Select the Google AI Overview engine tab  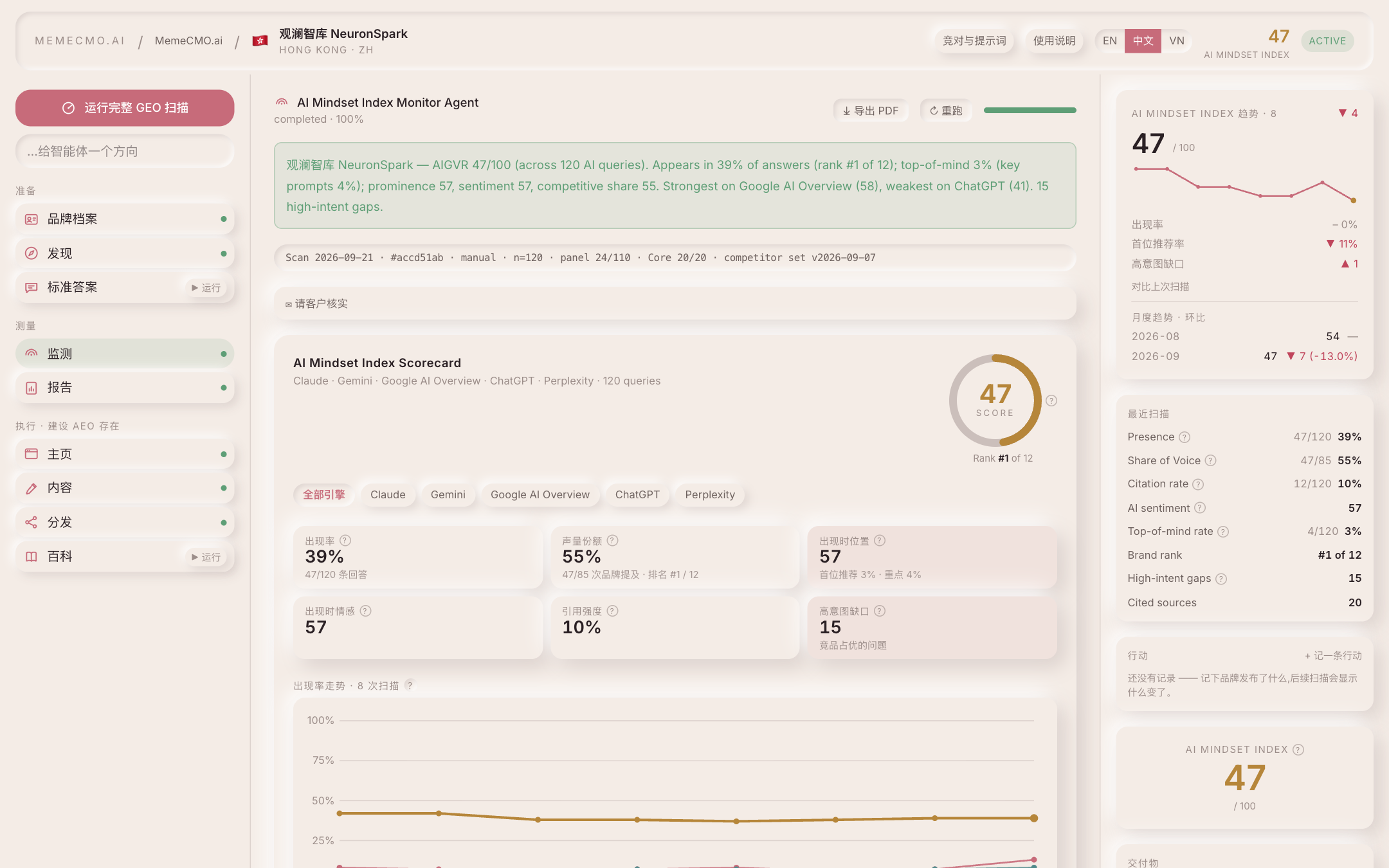click(540, 494)
